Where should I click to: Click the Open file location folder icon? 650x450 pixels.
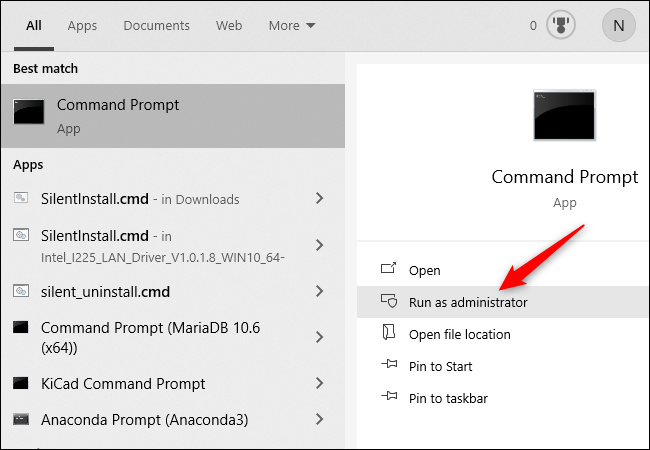click(x=389, y=333)
